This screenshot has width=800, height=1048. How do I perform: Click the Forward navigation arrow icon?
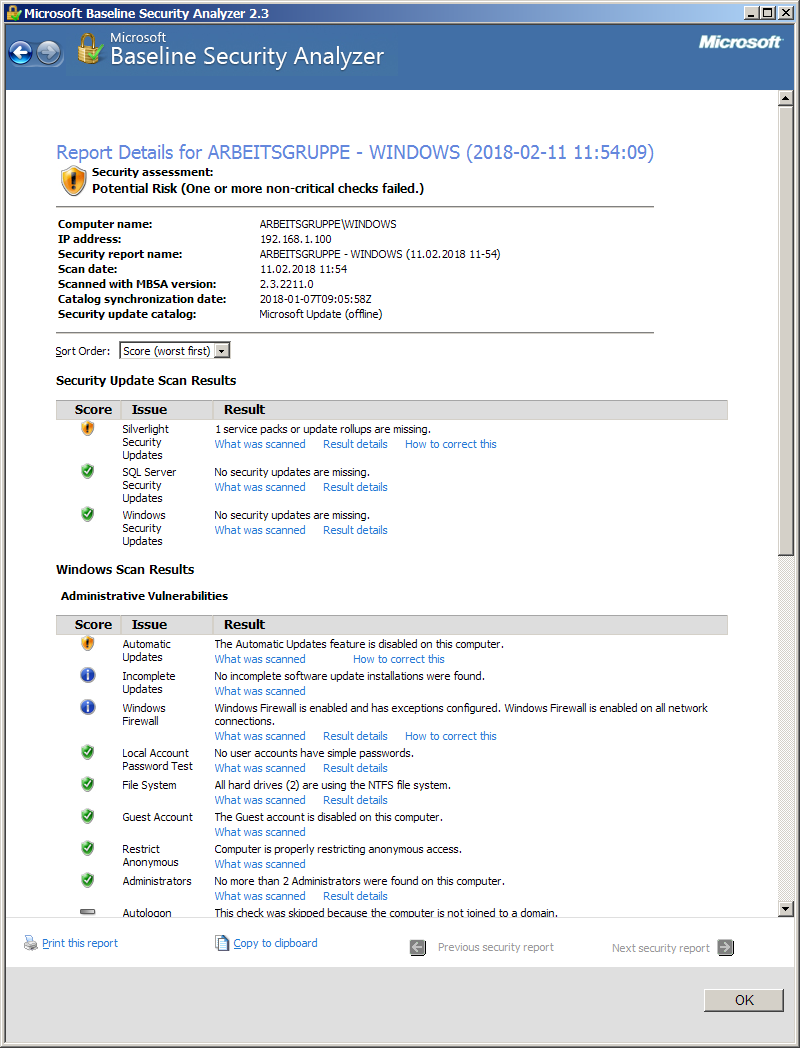pyautogui.click(x=49, y=53)
